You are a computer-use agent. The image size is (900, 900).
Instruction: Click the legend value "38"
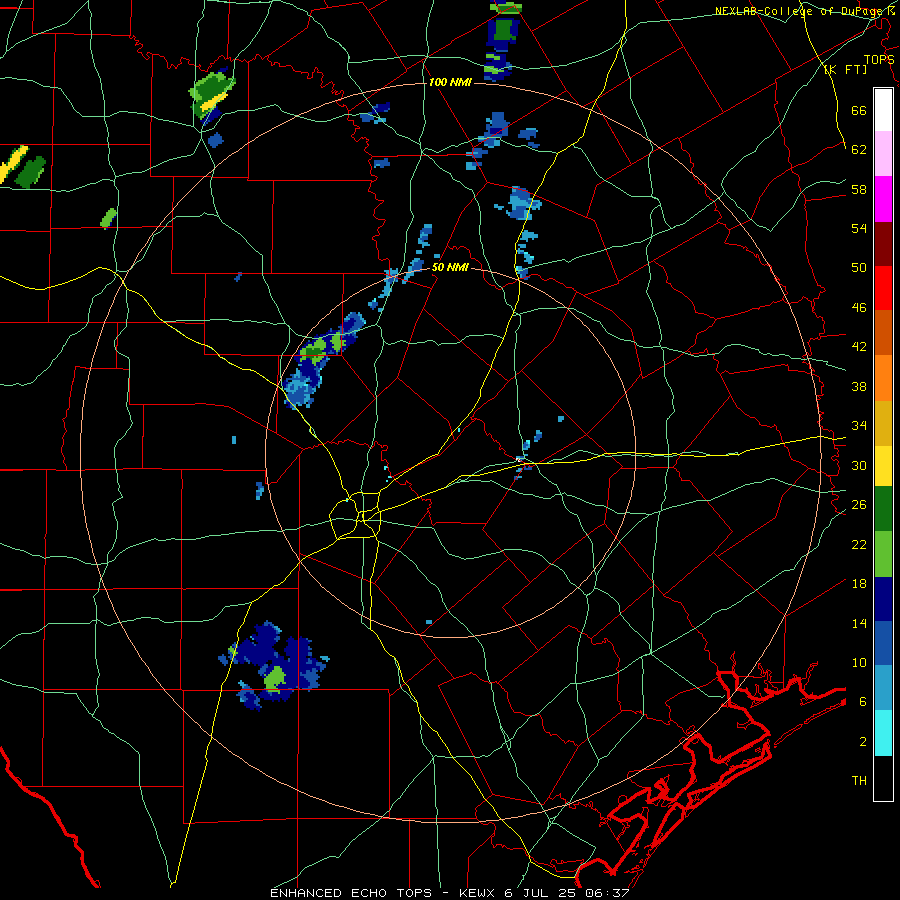pos(859,386)
